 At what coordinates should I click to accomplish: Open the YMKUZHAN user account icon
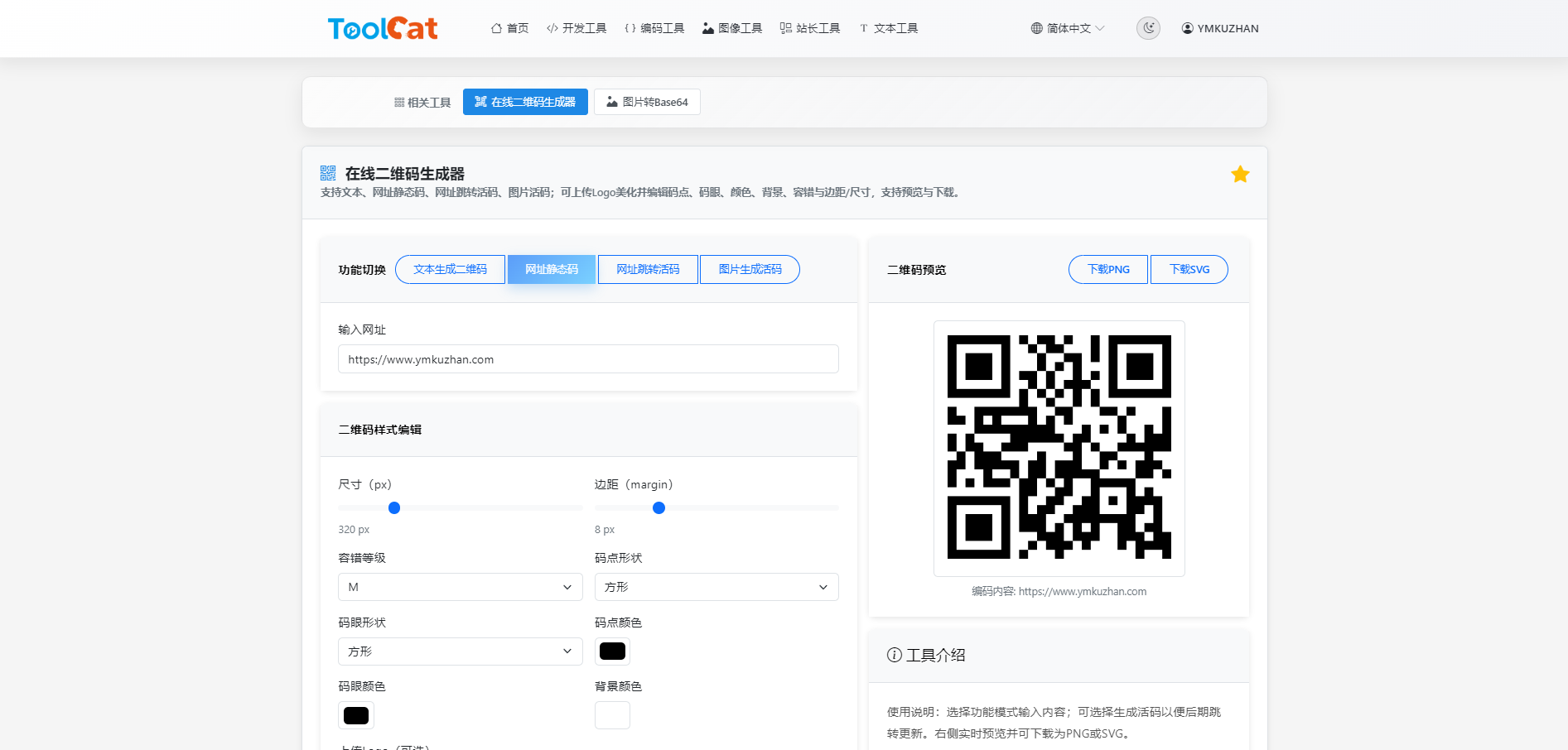tap(1186, 27)
